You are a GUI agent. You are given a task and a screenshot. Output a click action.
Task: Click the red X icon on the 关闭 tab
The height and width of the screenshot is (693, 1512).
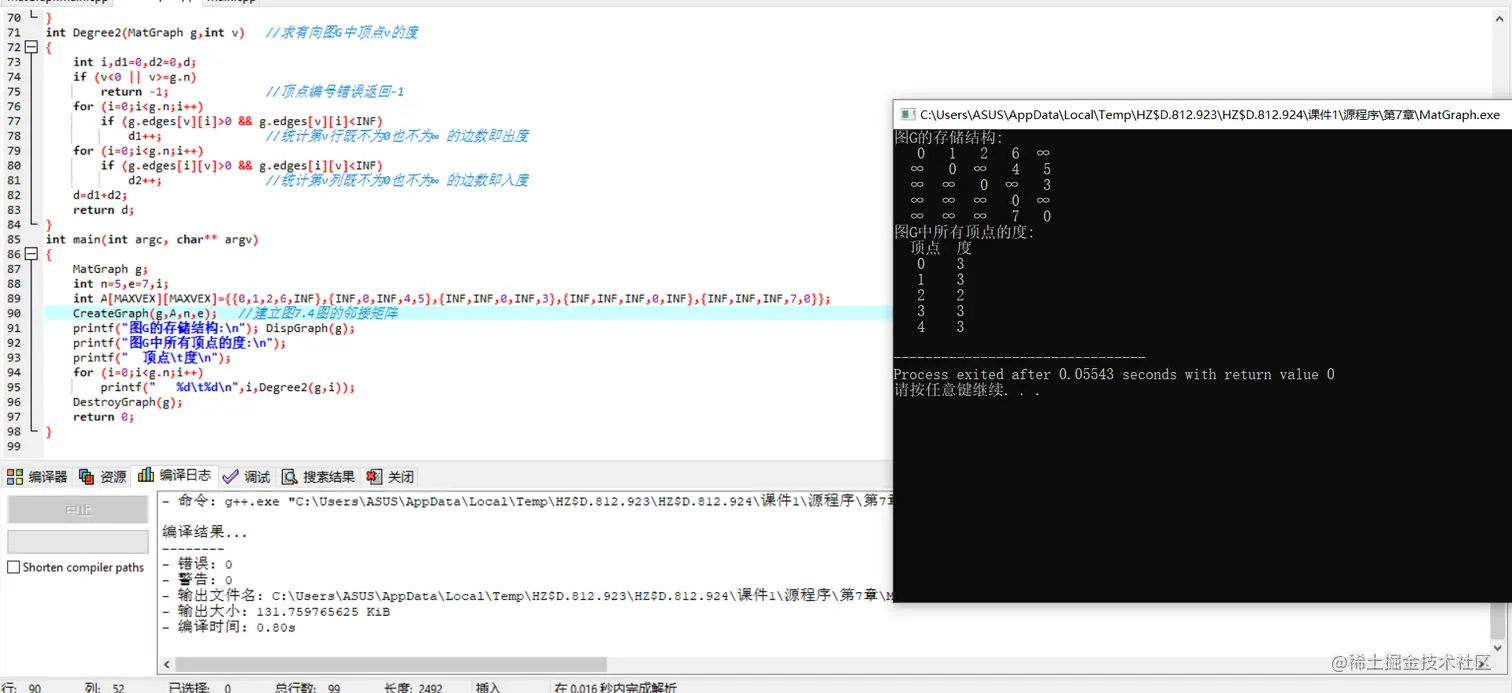(x=373, y=476)
